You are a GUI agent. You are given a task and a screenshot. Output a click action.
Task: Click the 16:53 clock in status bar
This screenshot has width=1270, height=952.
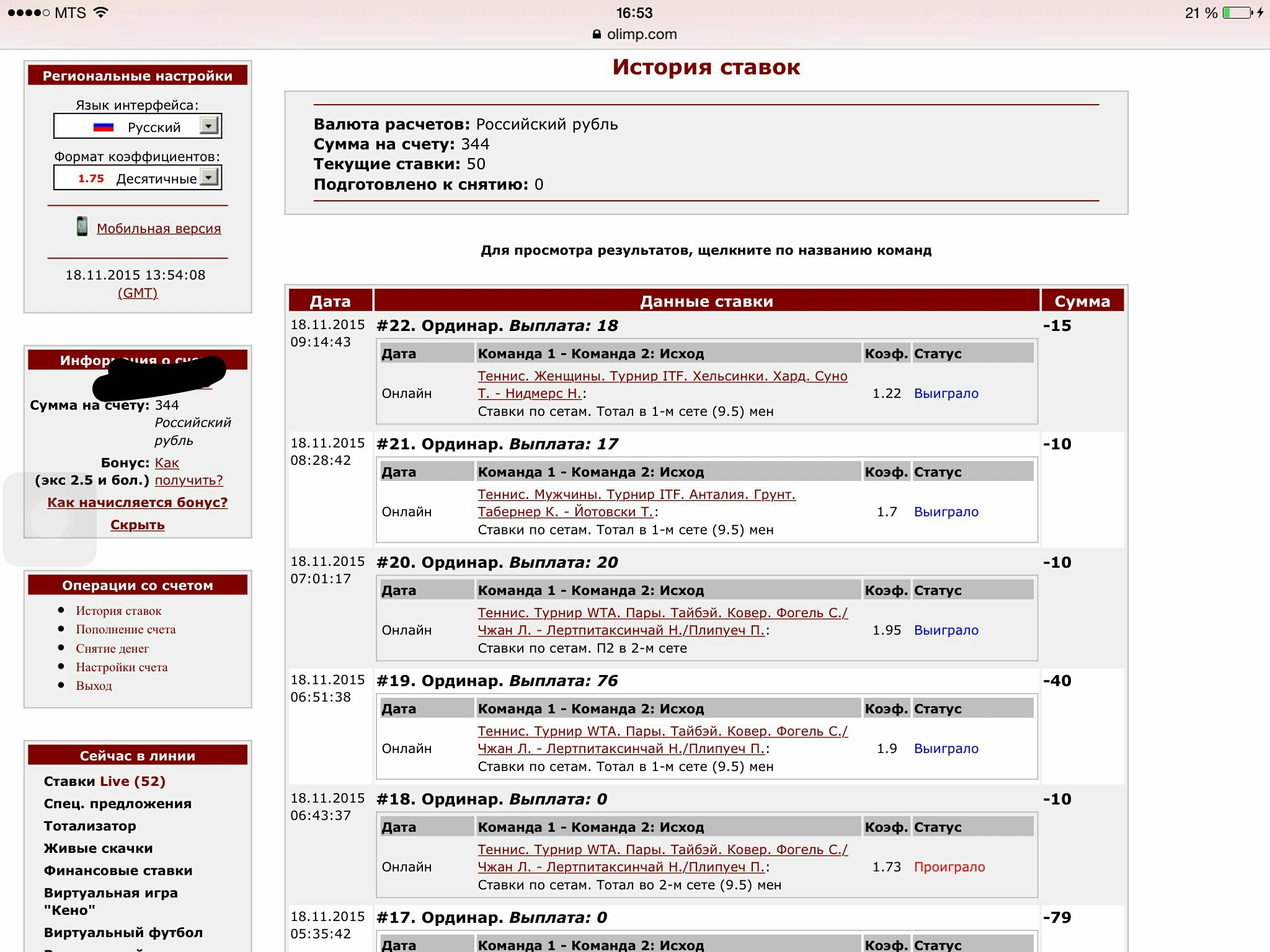(634, 12)
